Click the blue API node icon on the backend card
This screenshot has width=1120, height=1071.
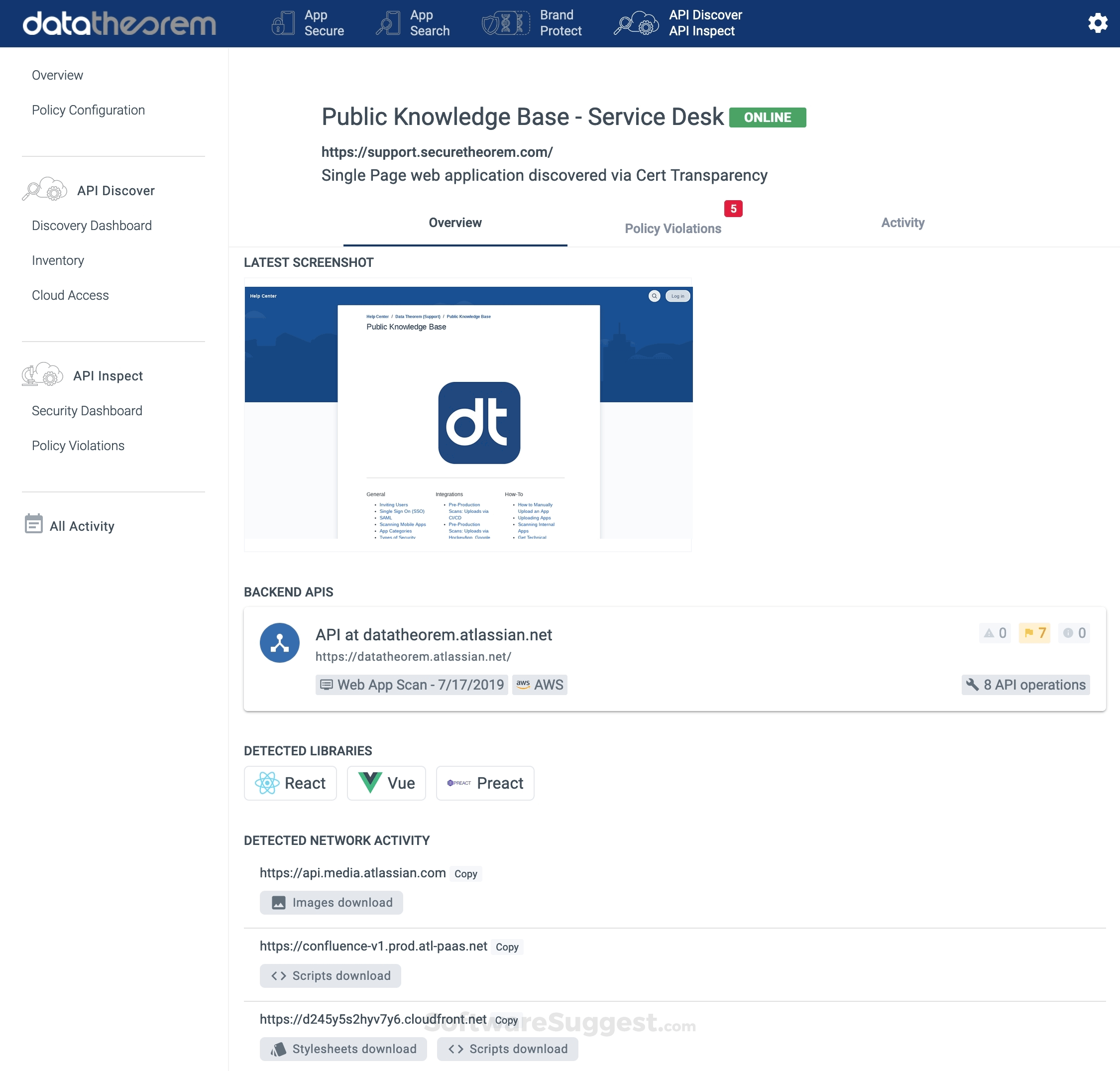click(279, 642)
